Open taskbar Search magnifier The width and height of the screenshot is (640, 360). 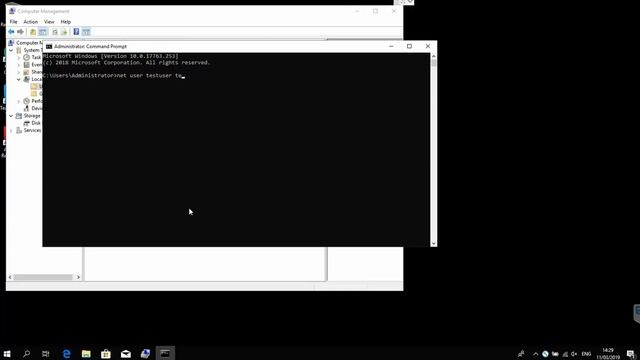[27, 353]
